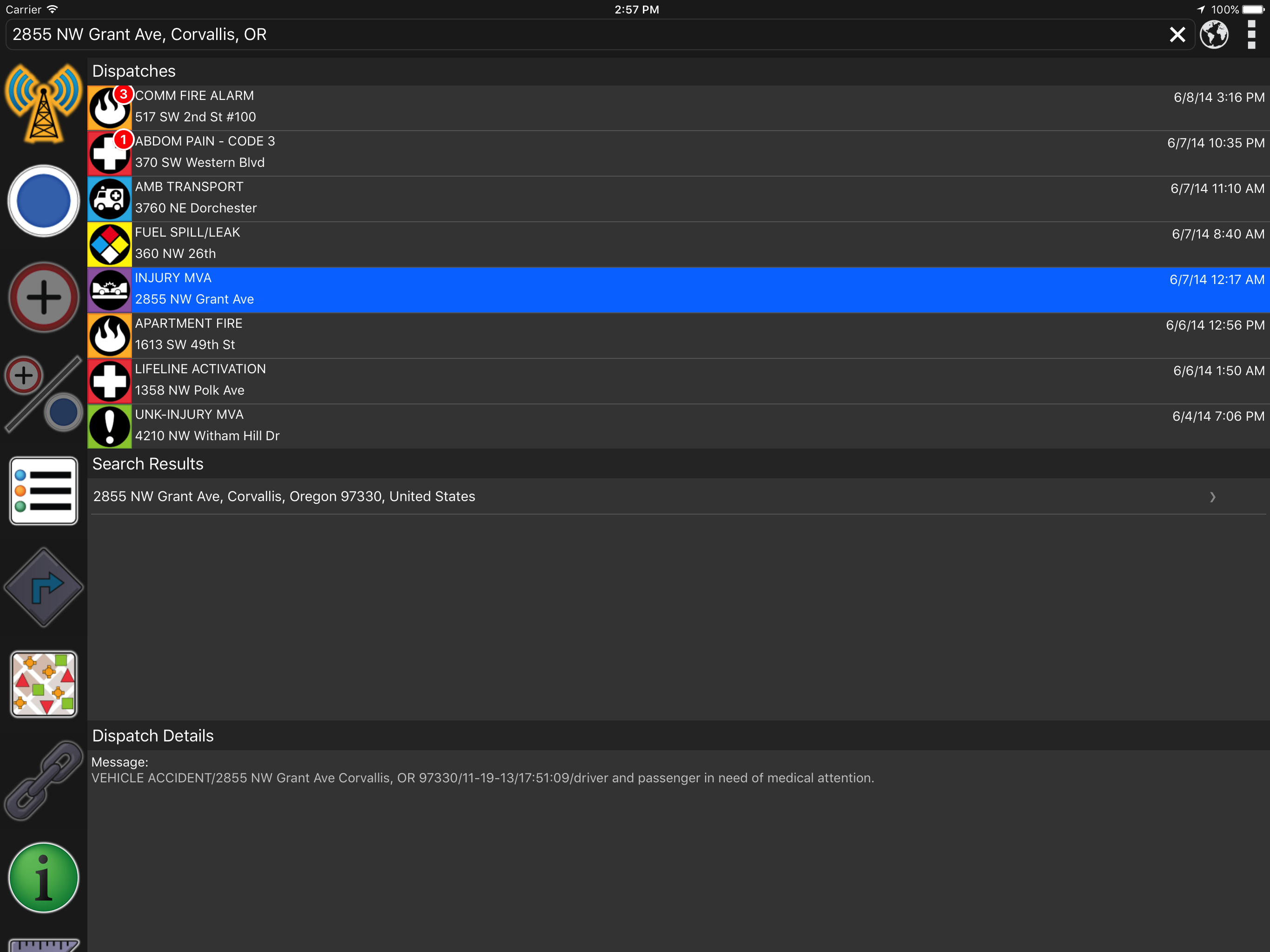Tap the UNK-INJURY MVA exclamation icon
This screenshot has width=1270, height=952.
click(x=110, y=427)
